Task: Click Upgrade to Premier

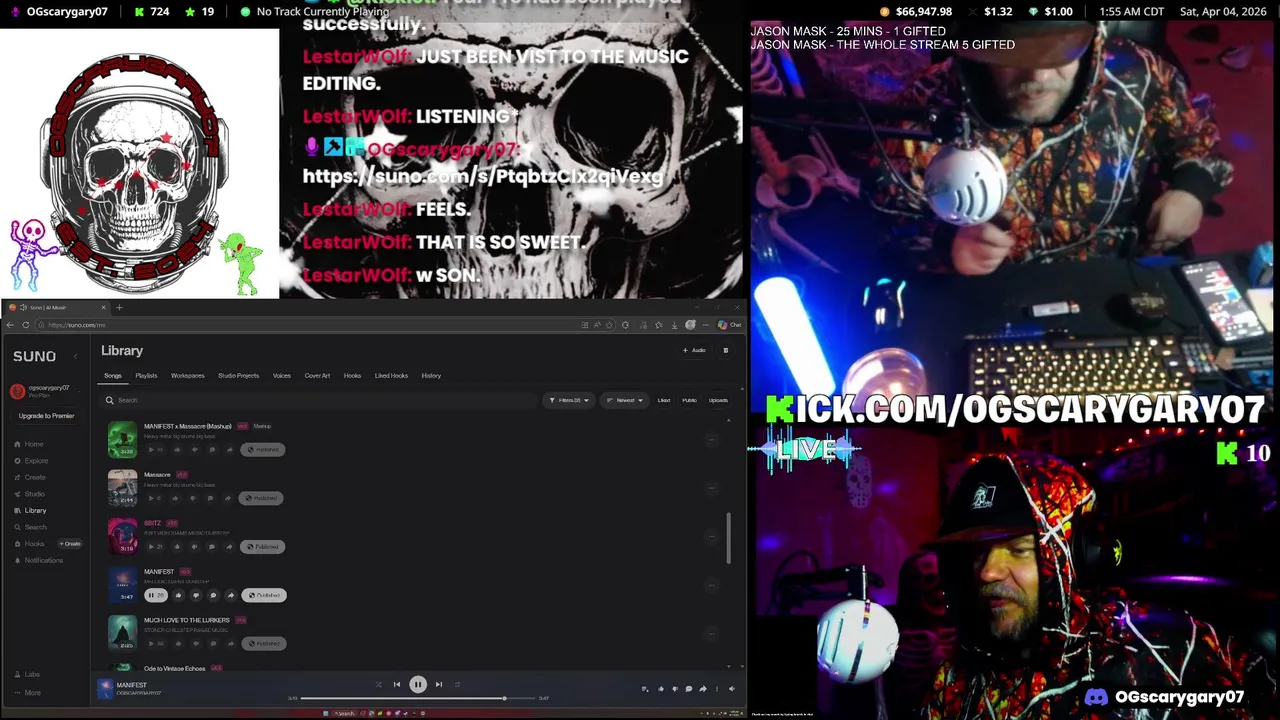Action: pyautogui.click(x=46, y=416)
